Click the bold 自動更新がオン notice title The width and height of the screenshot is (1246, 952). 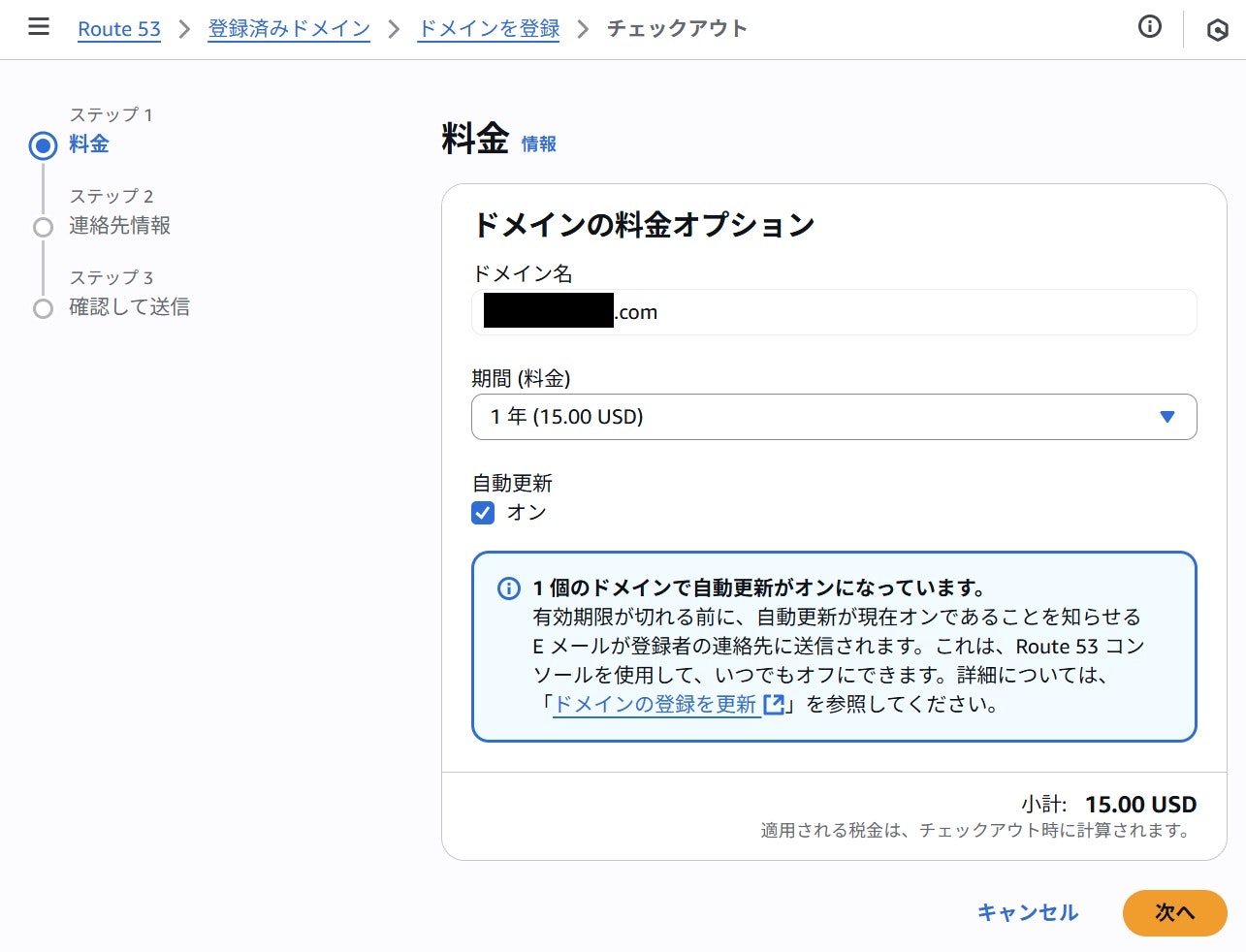[759, 588]
